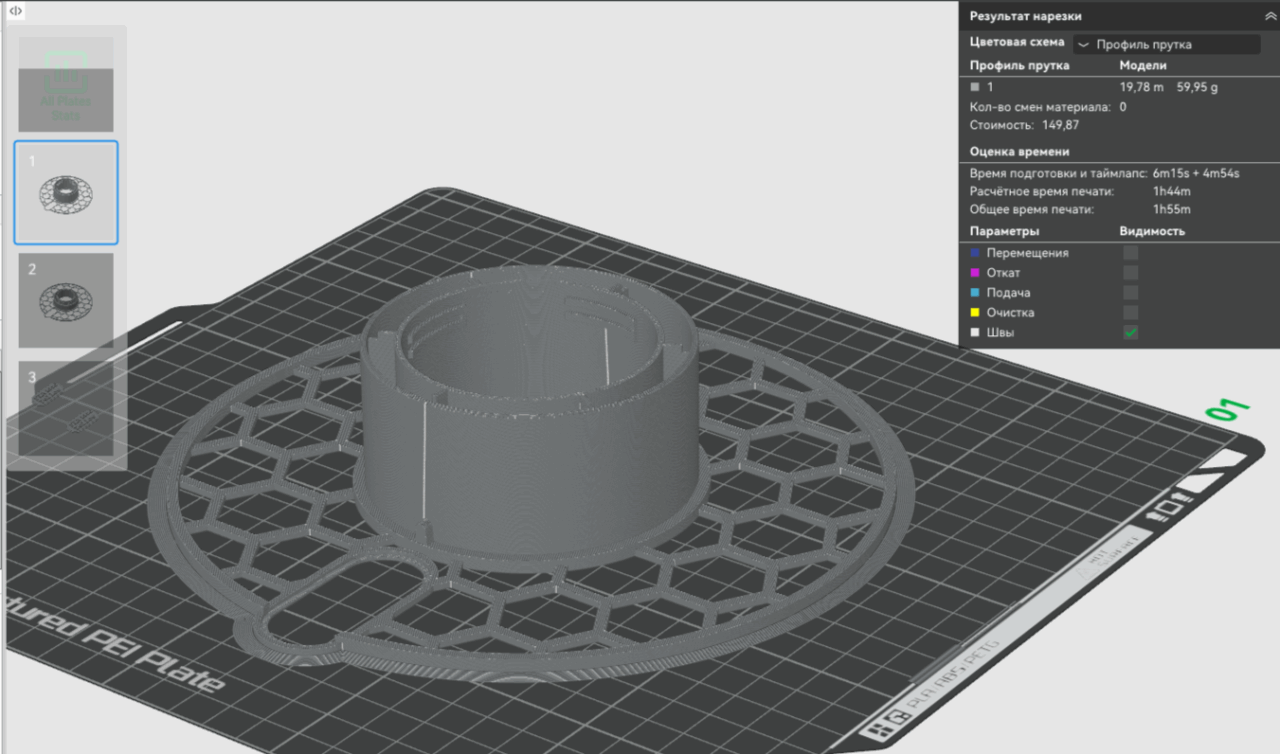Image resolution: width=1280 pixels, height=754 pixels.
Task: Switch to plate 2 thumbnail
Action: [x=66, y=300]
